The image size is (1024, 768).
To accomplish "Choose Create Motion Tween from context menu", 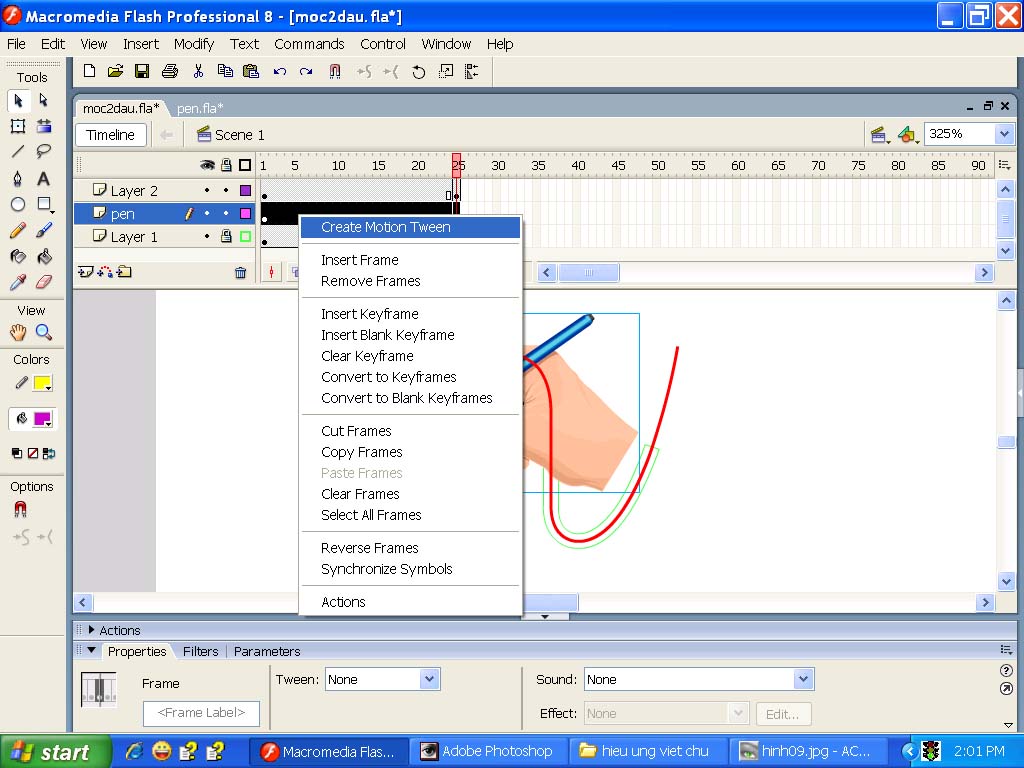I will click(x=410, y=227).
